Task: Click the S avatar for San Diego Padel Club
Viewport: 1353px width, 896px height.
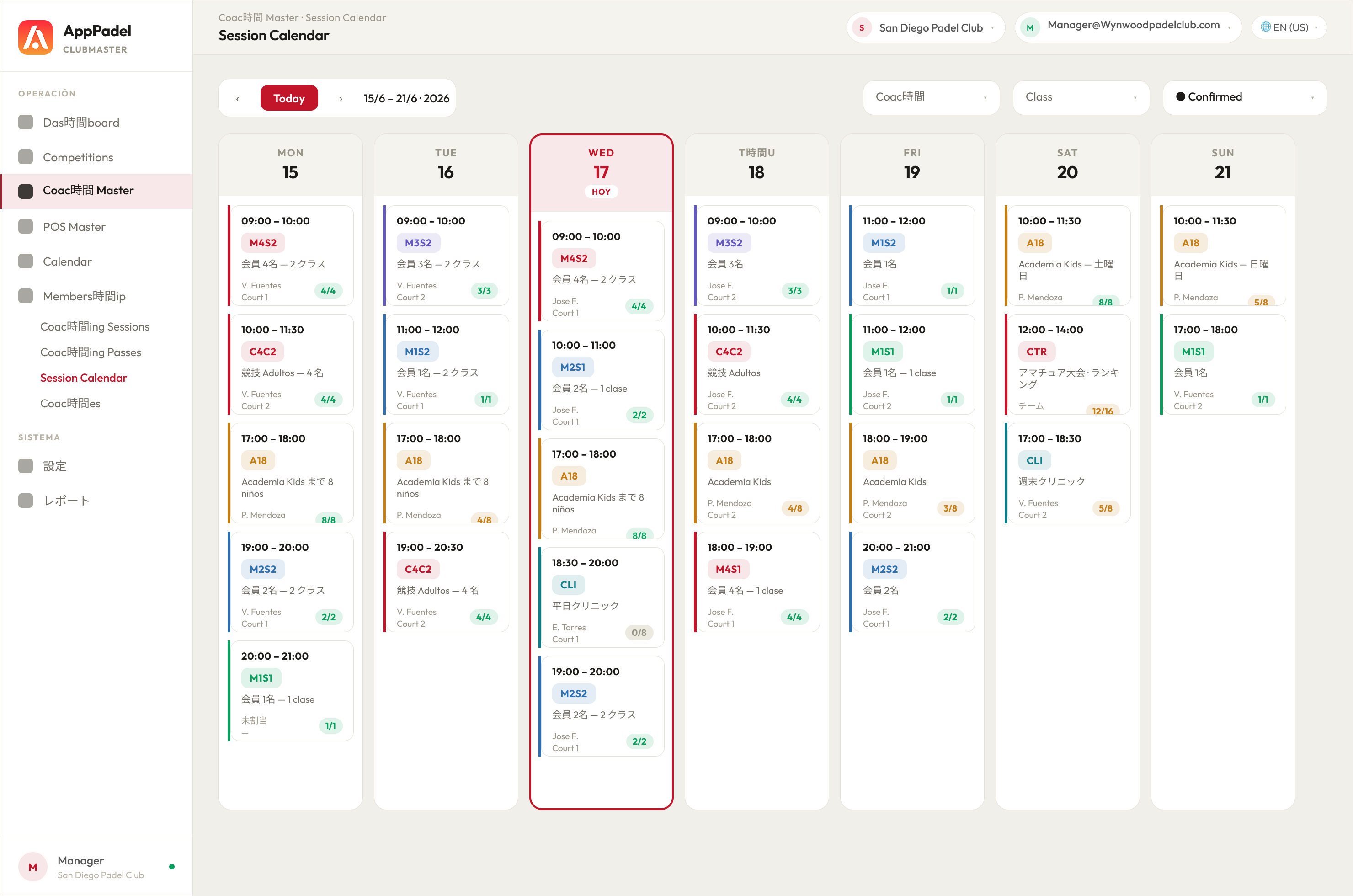Action: (862, 27)
